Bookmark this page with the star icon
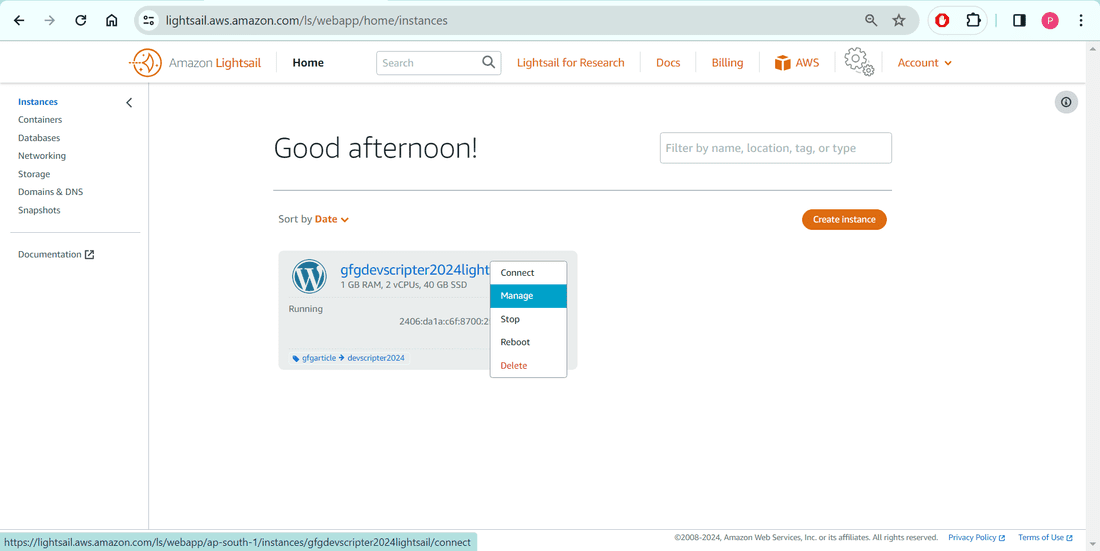 click(x=899, y=20)
